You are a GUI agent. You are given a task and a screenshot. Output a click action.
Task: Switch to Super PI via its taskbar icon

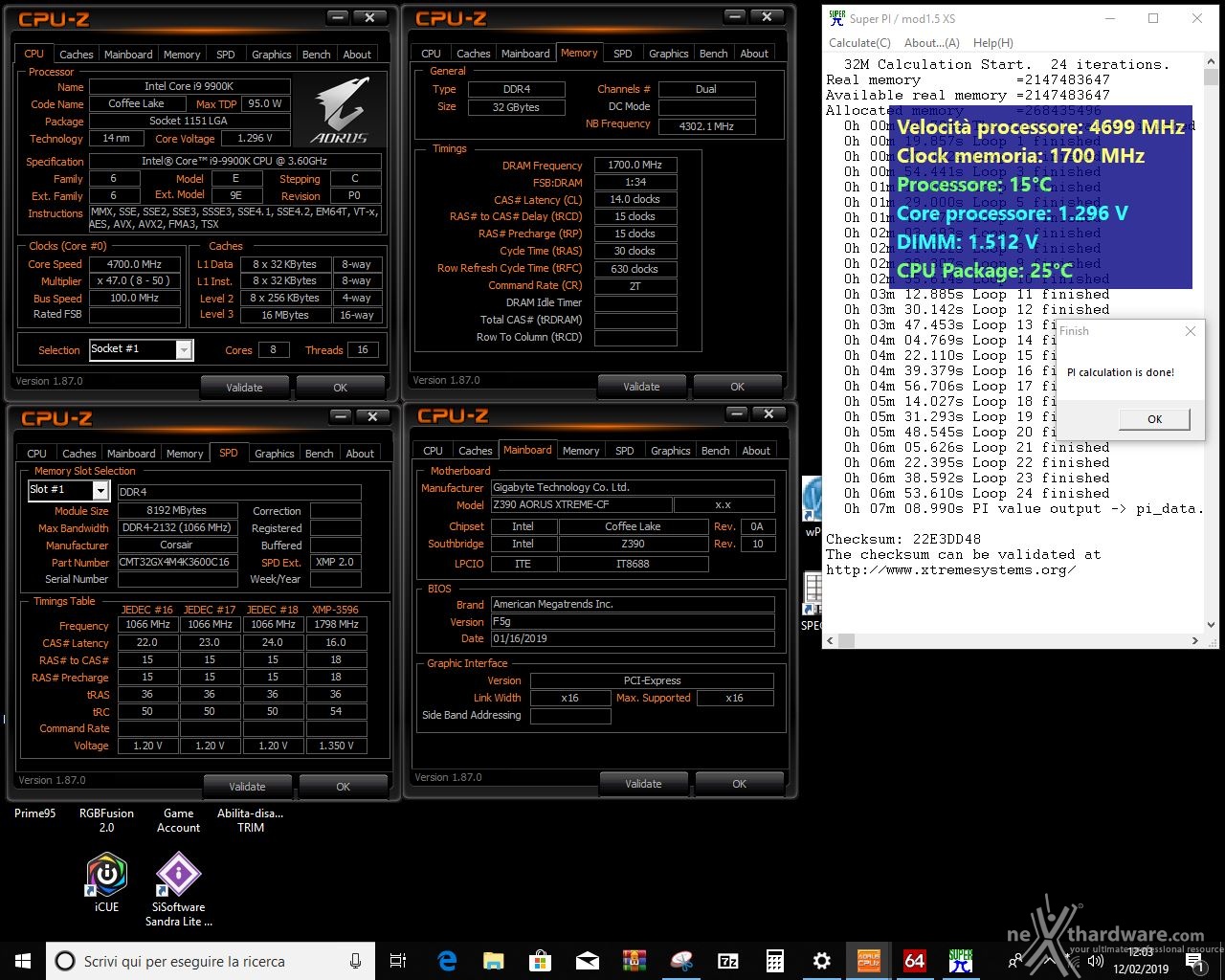click(961, 961)
